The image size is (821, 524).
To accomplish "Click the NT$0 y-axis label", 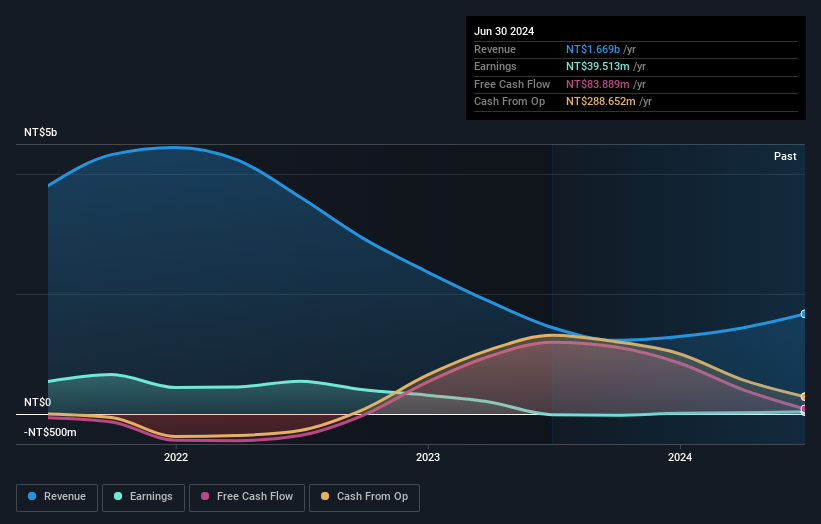I will [x=38, y=402].
